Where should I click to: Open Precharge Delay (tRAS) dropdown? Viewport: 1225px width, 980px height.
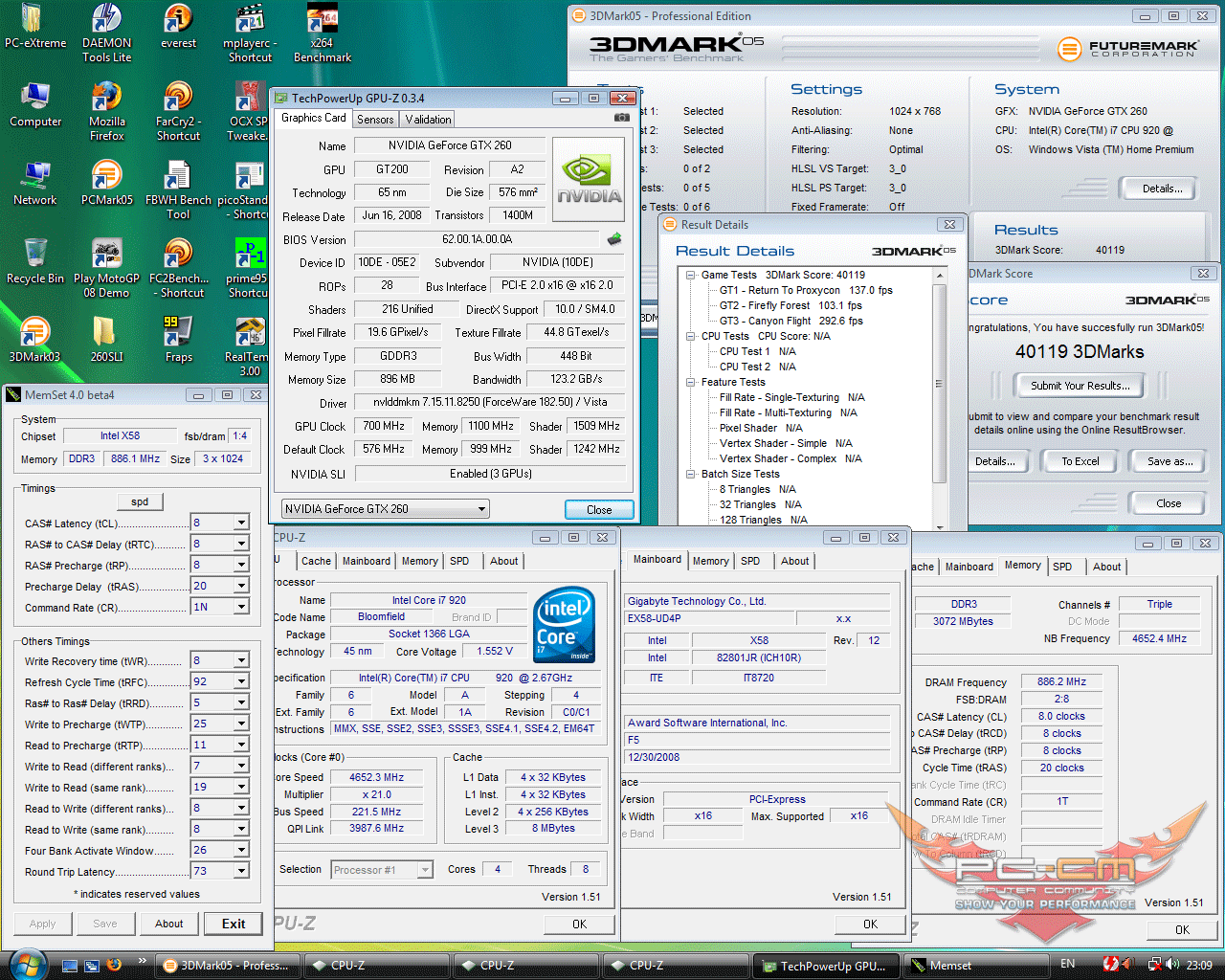click(x=241, y=586)
